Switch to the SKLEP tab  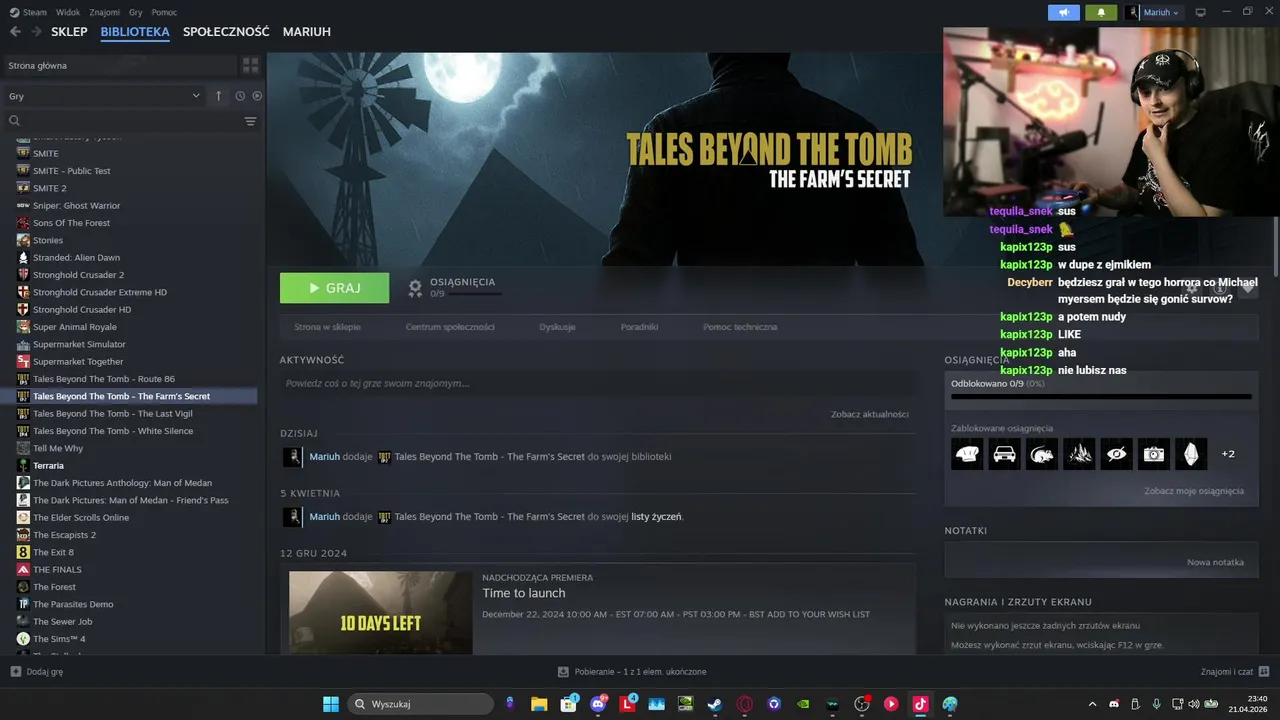coord(69,32)
